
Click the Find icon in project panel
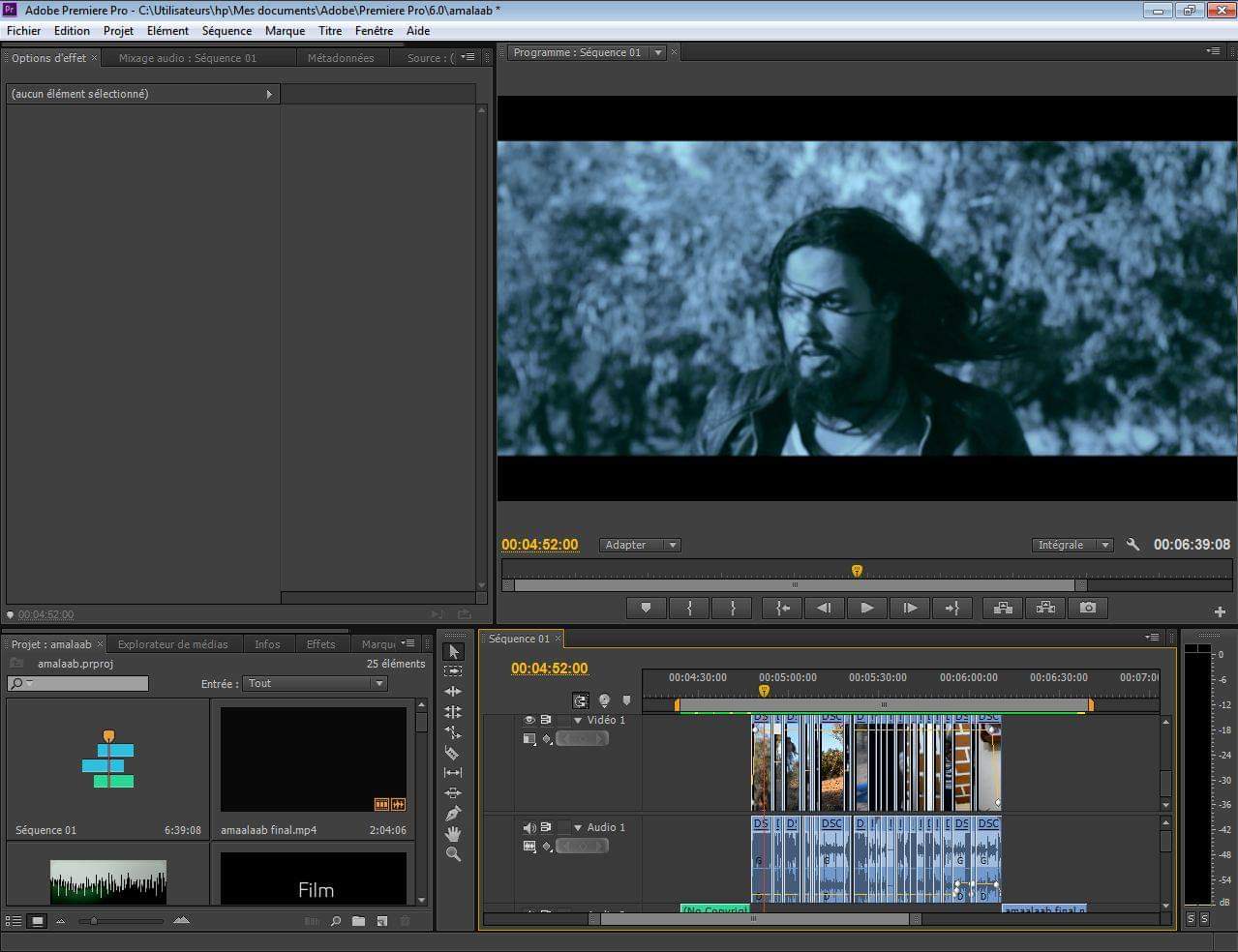[x=336, y=921]
